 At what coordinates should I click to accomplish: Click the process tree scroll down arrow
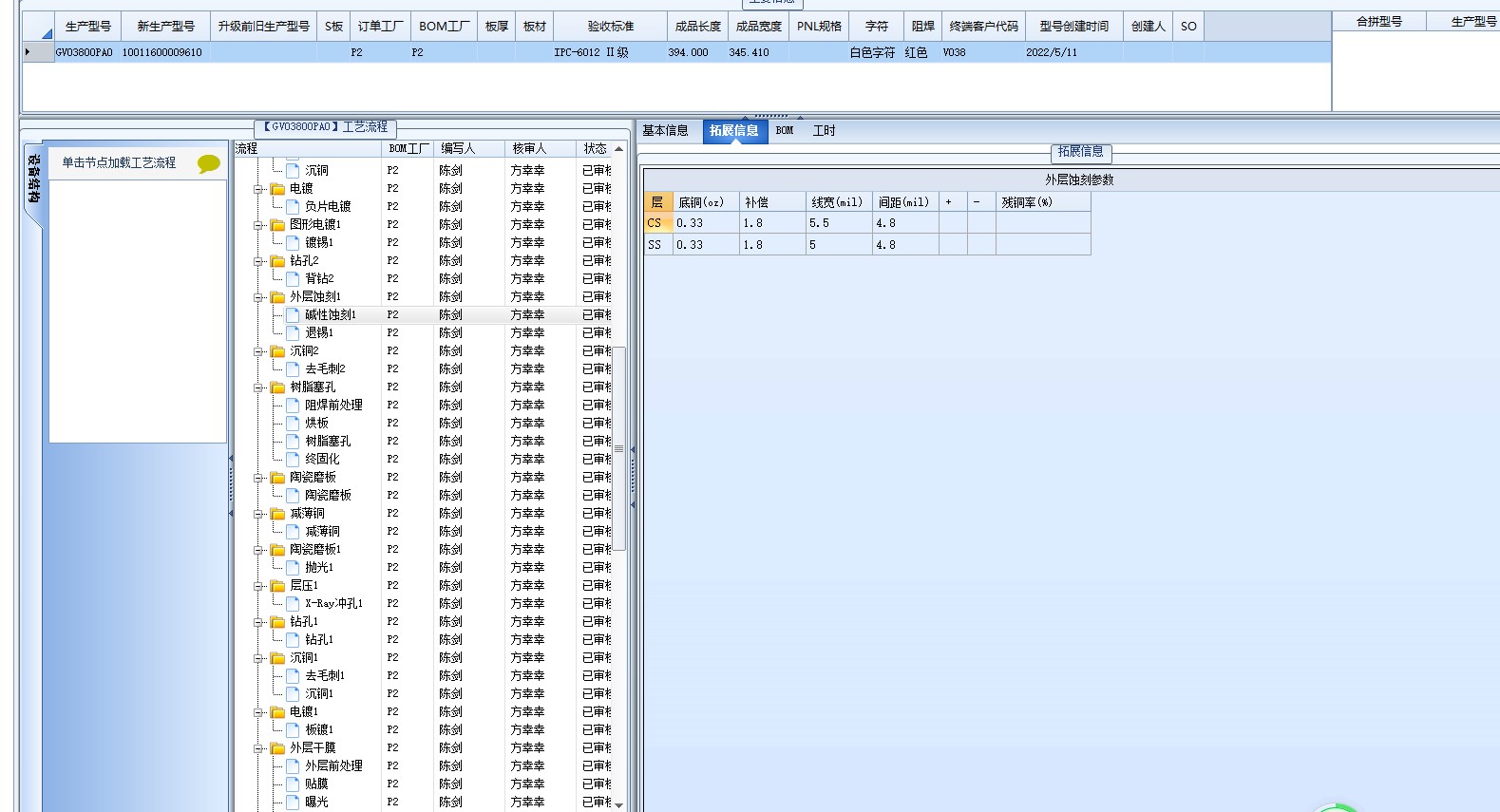tap(619, 805)
